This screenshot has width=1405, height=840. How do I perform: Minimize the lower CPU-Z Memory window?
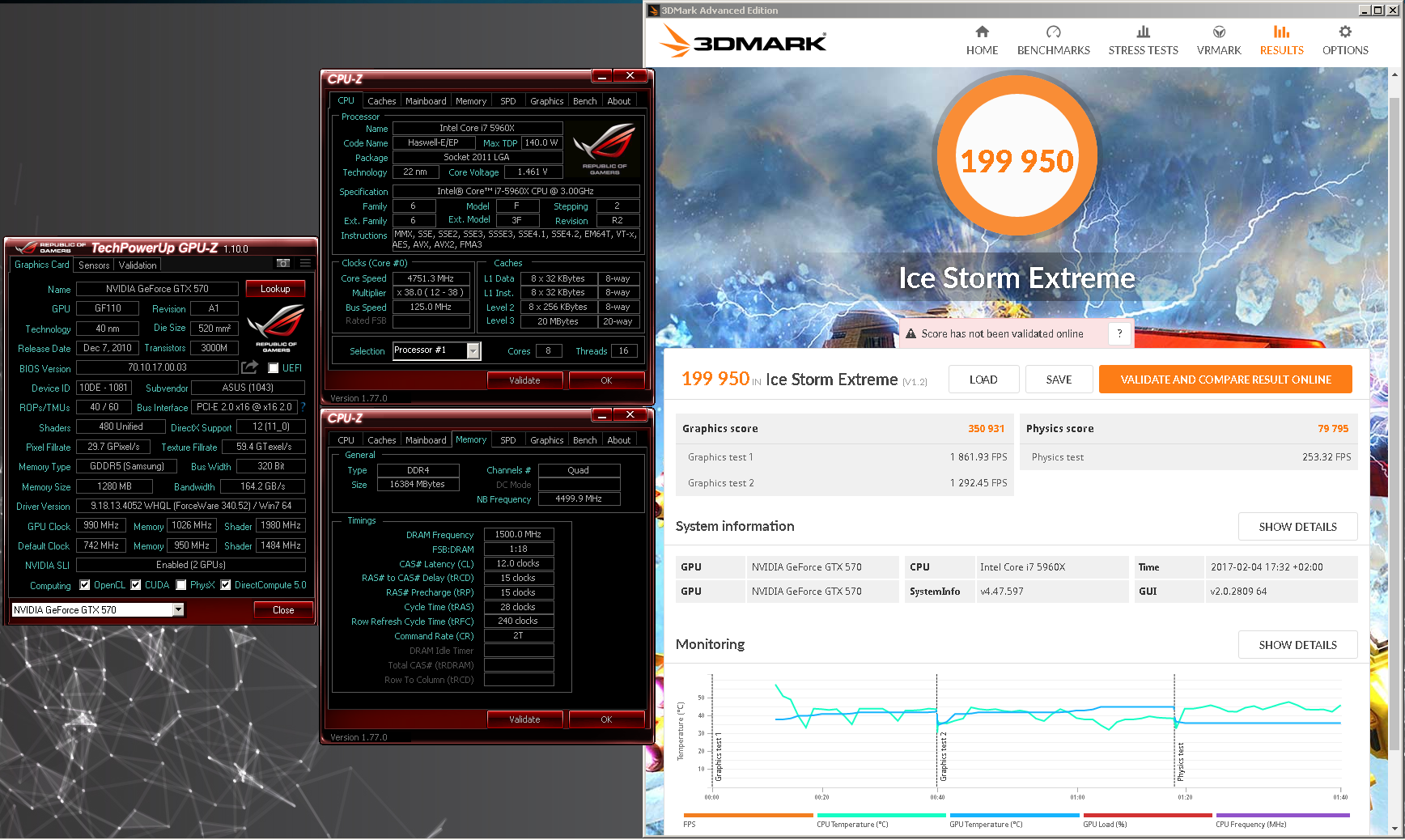[602, 415]
